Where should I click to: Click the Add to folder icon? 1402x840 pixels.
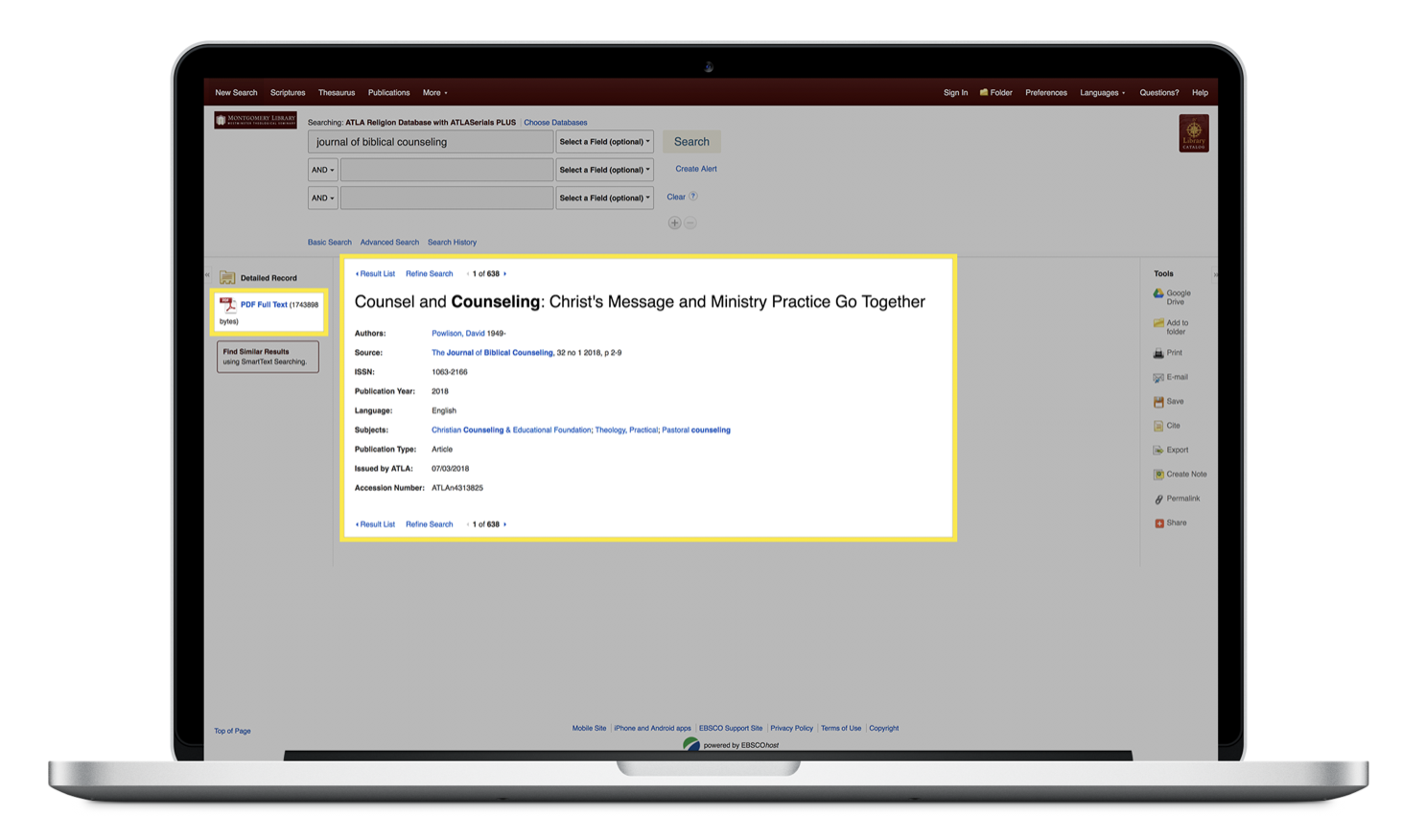(1158, 324)
